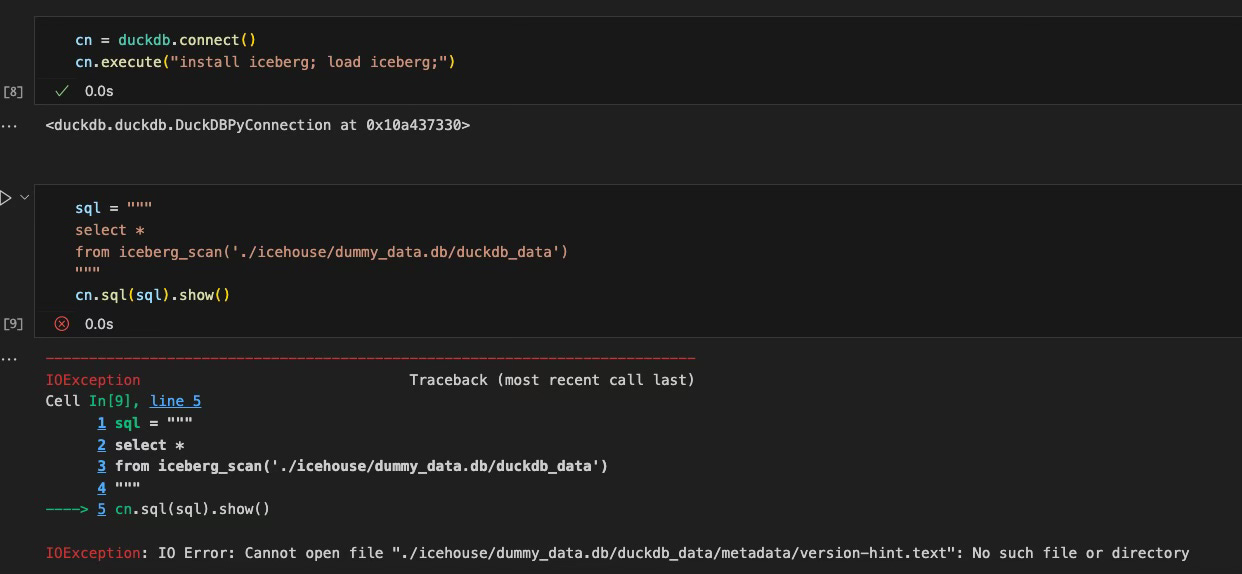The width and height of the screenshot is (1242, 574).
Task: Click traceback line number 1 link
Action: pyautogui.click(x=101, y=423)
